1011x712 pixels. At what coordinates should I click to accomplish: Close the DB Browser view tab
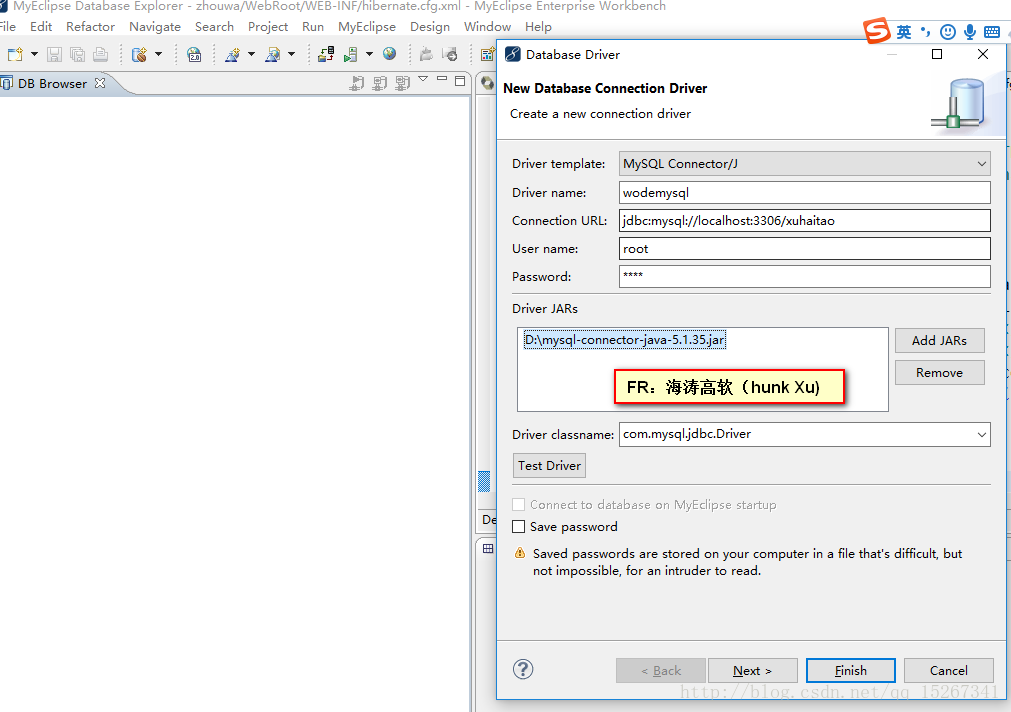(x=100, y=83)
